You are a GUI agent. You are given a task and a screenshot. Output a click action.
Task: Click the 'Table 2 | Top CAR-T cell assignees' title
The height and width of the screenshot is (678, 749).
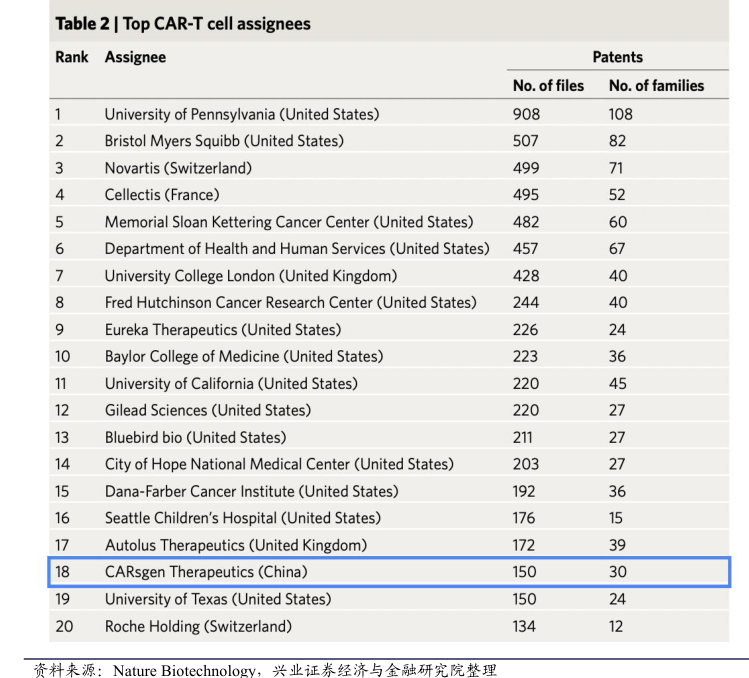182,23
